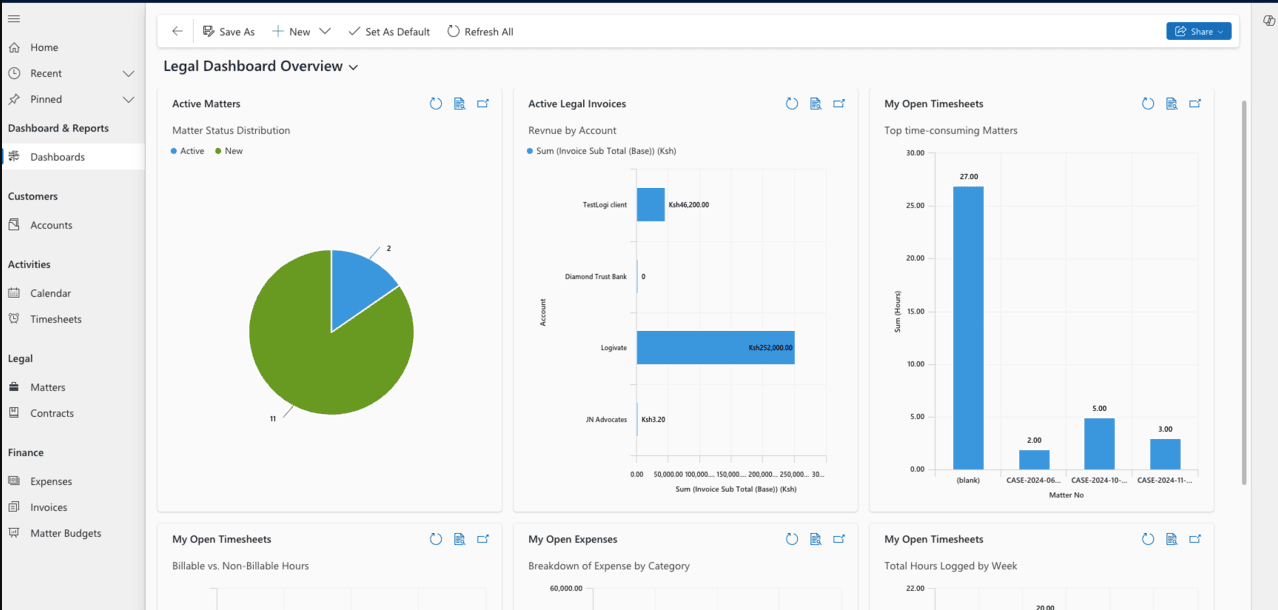Expand the Total Hours Logged by Week chart
The image size is (1278, 610).
point(1195,539)
